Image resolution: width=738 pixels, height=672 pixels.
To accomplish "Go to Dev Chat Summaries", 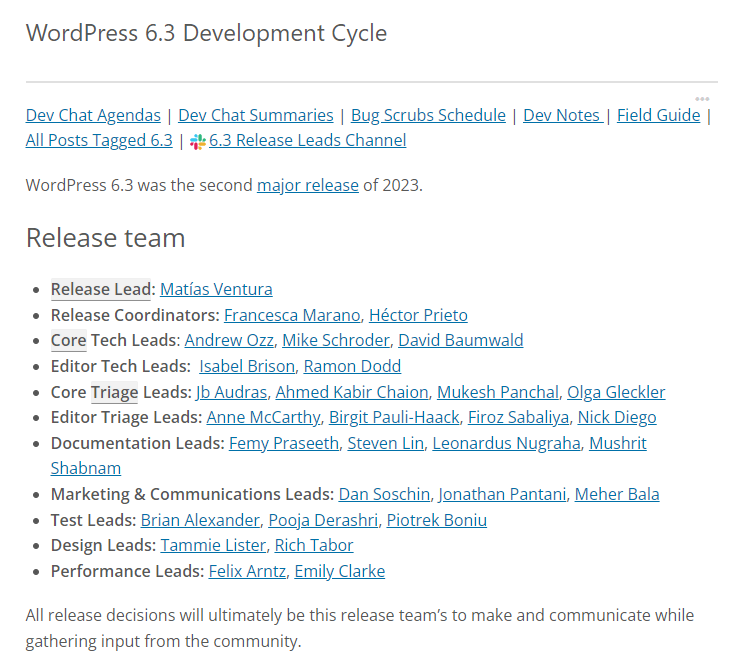I will 256,115.
